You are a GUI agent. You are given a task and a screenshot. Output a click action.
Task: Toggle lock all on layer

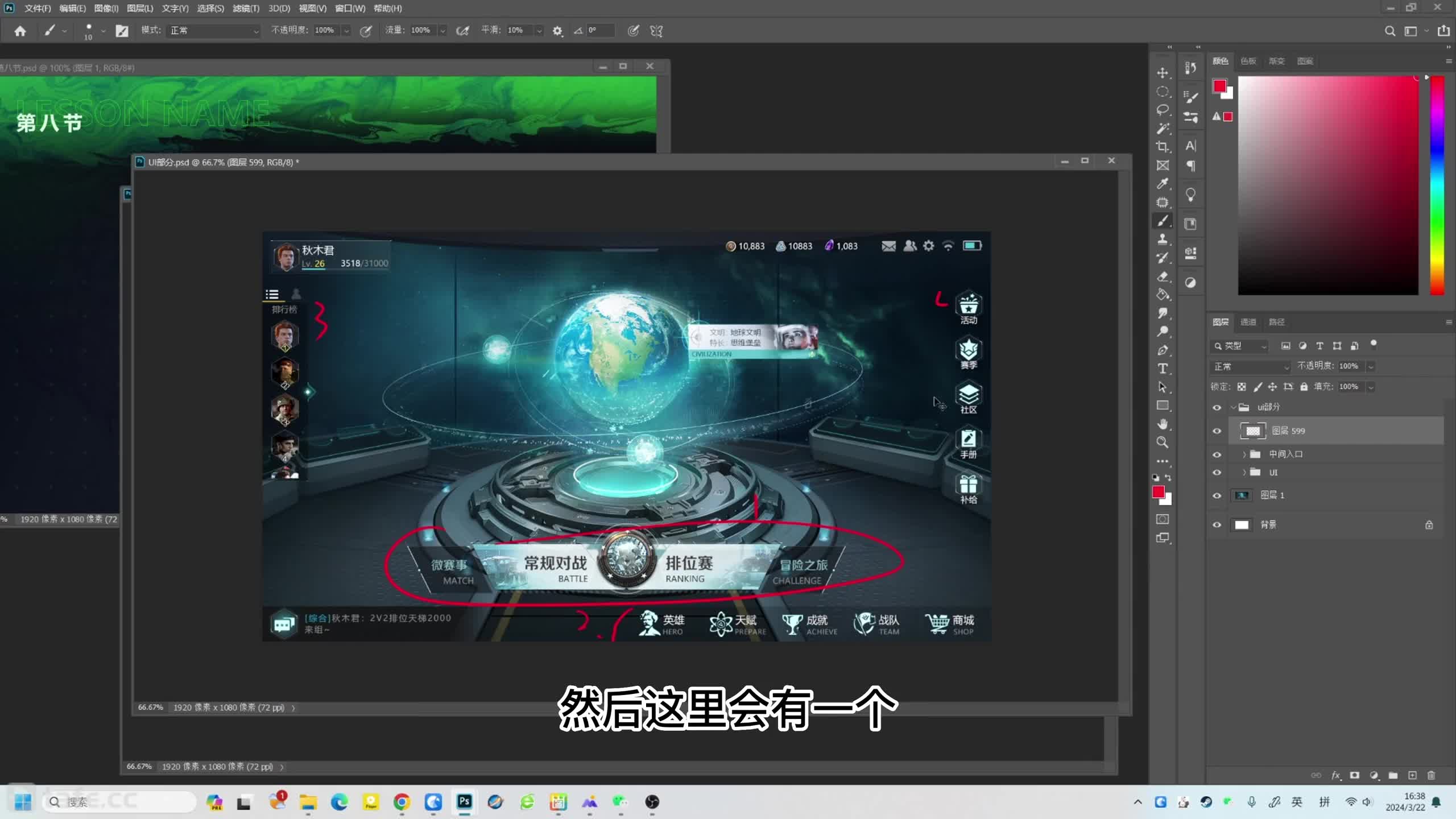(x=1304, y=387)
